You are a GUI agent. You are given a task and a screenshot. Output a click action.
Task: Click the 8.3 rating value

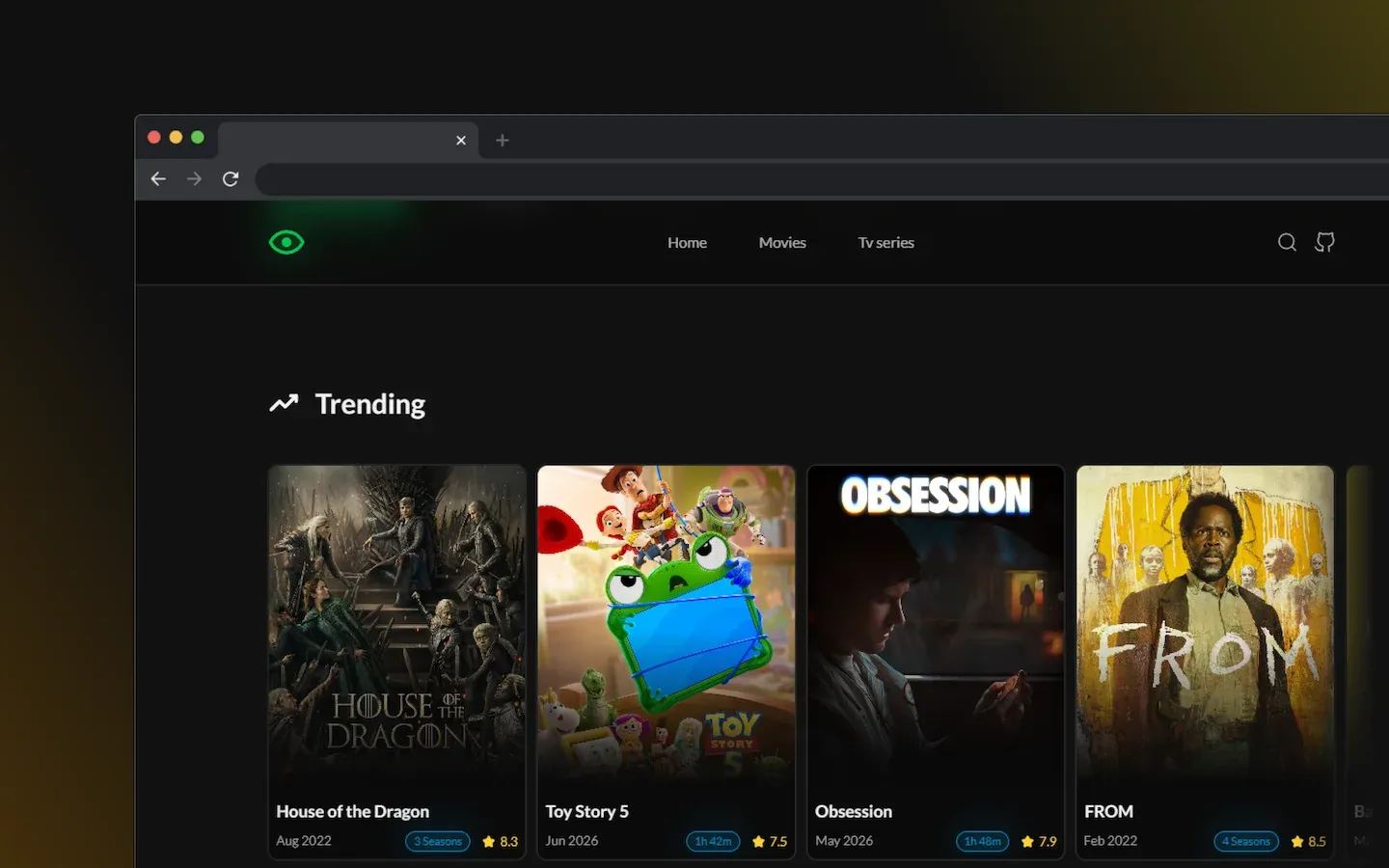point(508,841)
